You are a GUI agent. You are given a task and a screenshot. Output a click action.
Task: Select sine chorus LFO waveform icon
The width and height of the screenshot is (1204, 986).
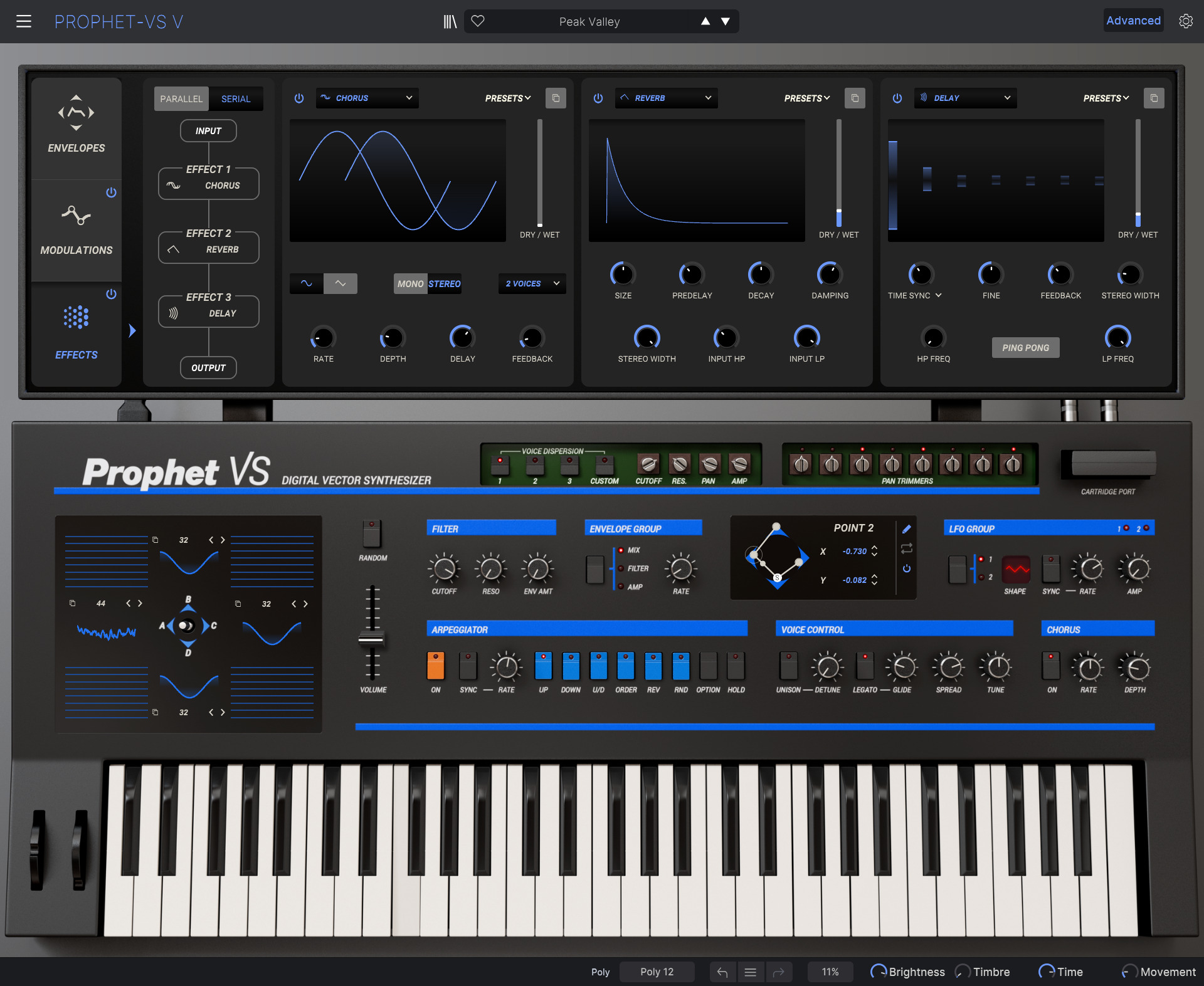click(306, 283)
